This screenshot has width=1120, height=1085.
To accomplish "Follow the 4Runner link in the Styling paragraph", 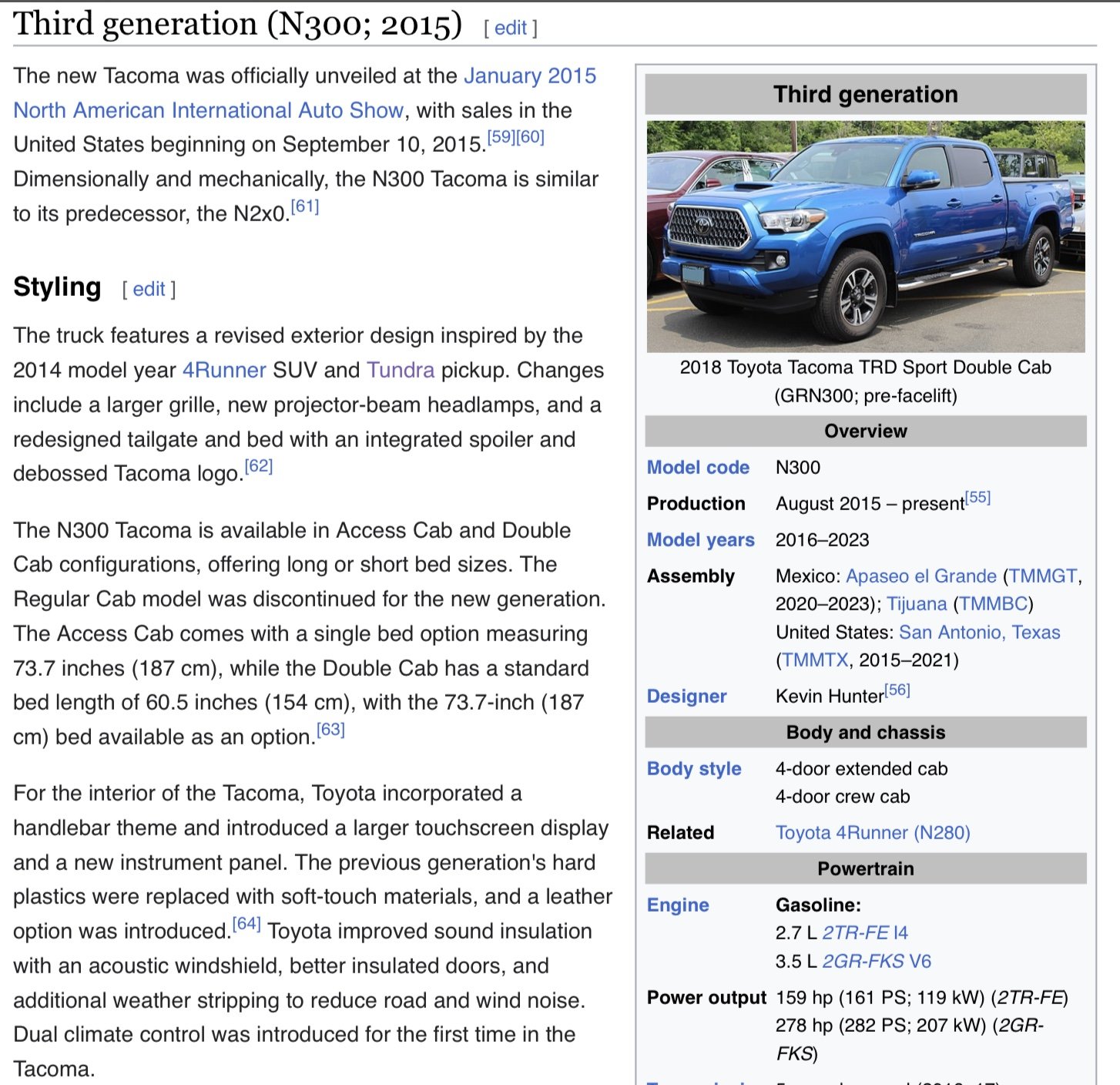I will click(x=224, y=370).
